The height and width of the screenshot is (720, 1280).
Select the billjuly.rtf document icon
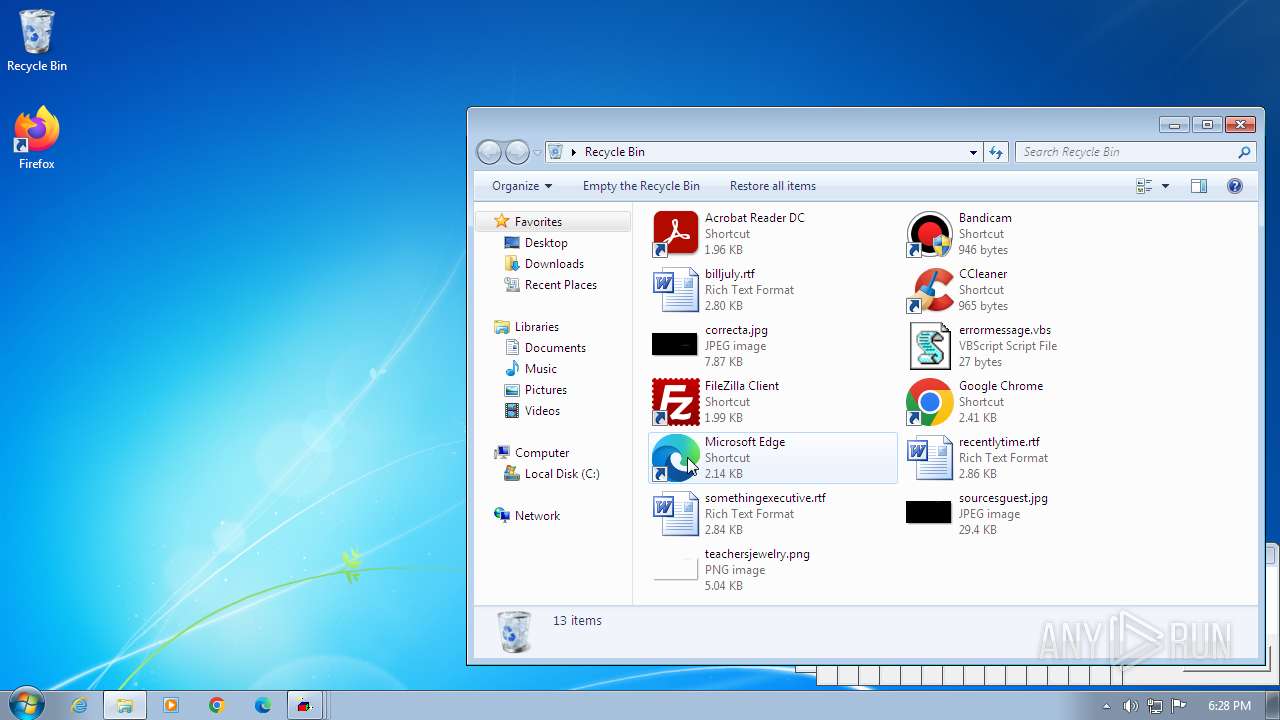[x=675, y=290]
